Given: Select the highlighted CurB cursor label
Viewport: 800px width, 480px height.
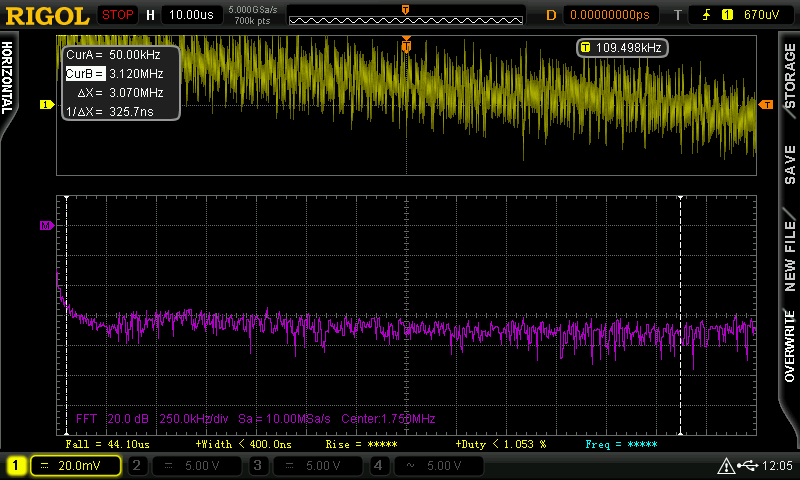Looking at the screenshot, I should point(85,73).
